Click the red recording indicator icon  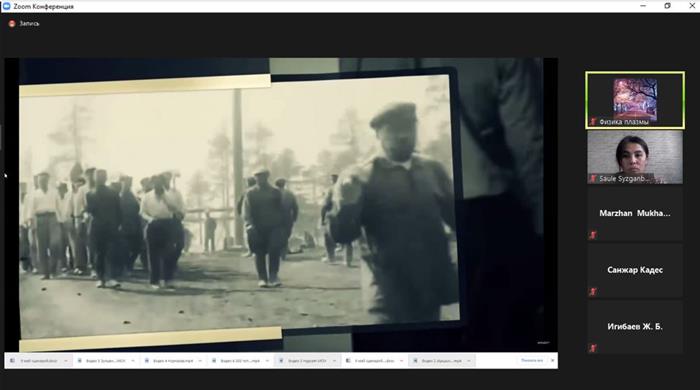point(12,24)
